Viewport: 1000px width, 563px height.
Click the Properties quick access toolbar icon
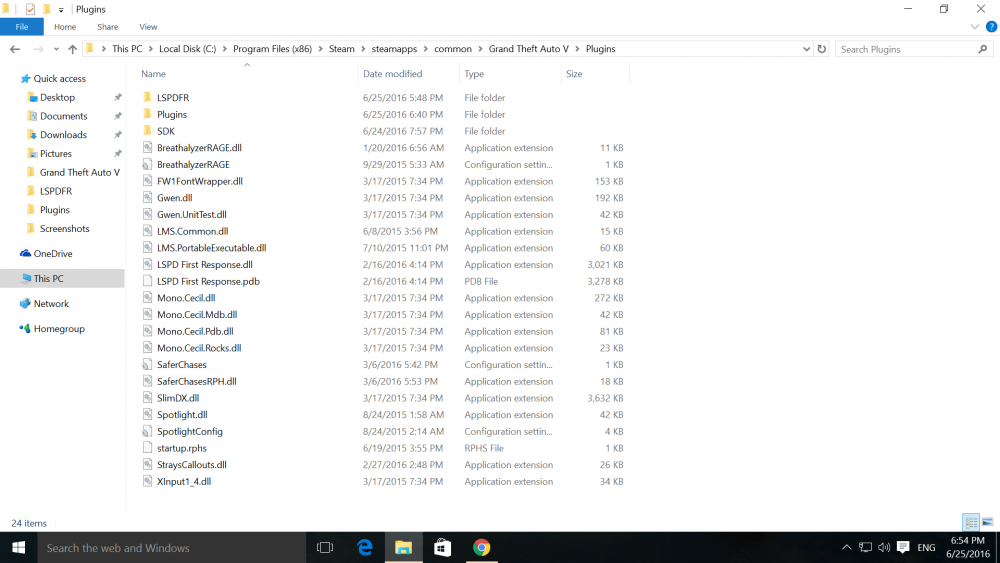point(30,9)
